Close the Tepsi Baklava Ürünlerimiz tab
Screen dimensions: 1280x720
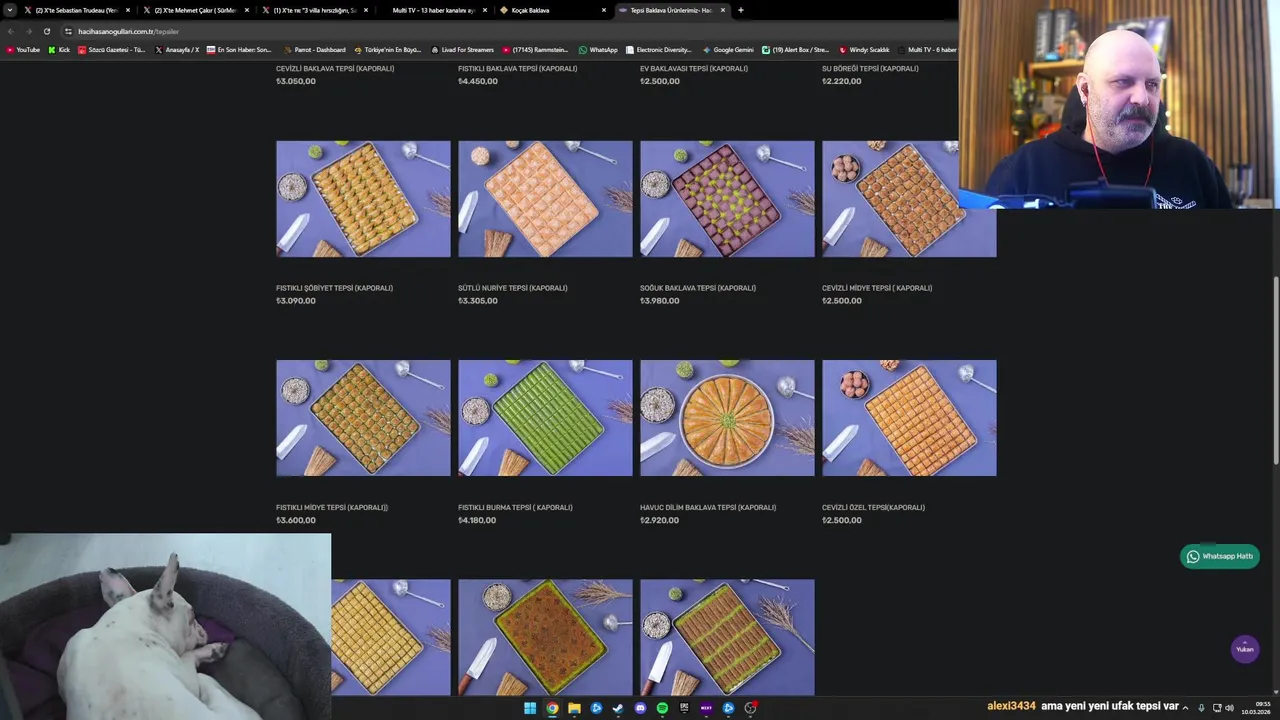pos(723,10)
